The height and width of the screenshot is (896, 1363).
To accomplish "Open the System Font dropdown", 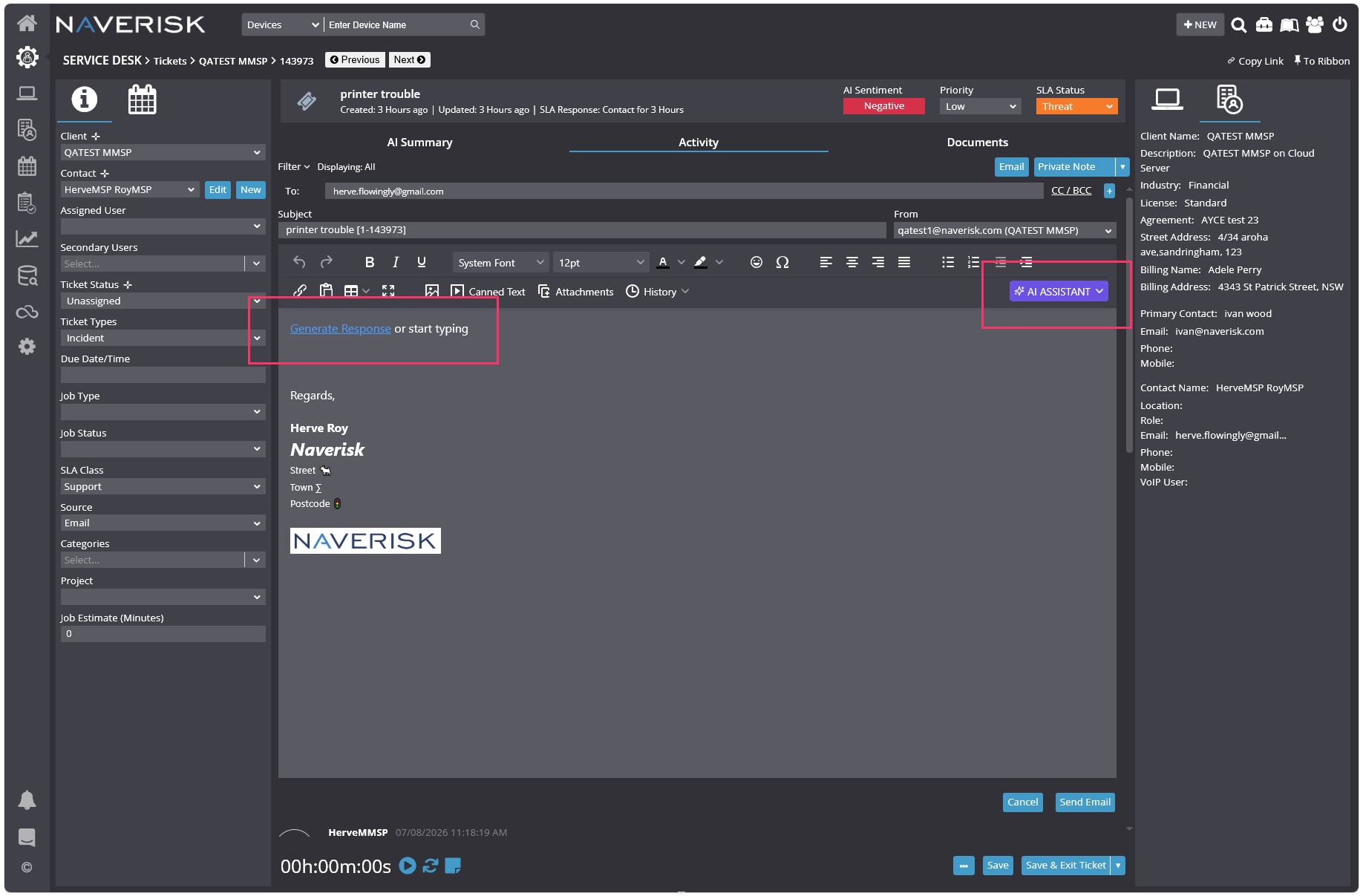I will point(501,263).
